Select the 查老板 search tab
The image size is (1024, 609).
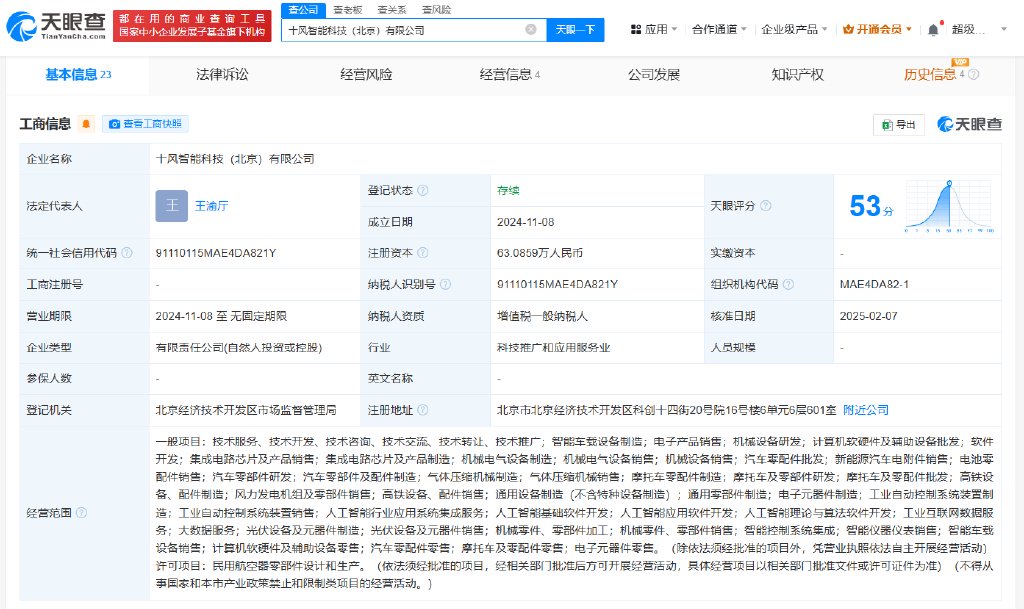[x=346, y=9]
